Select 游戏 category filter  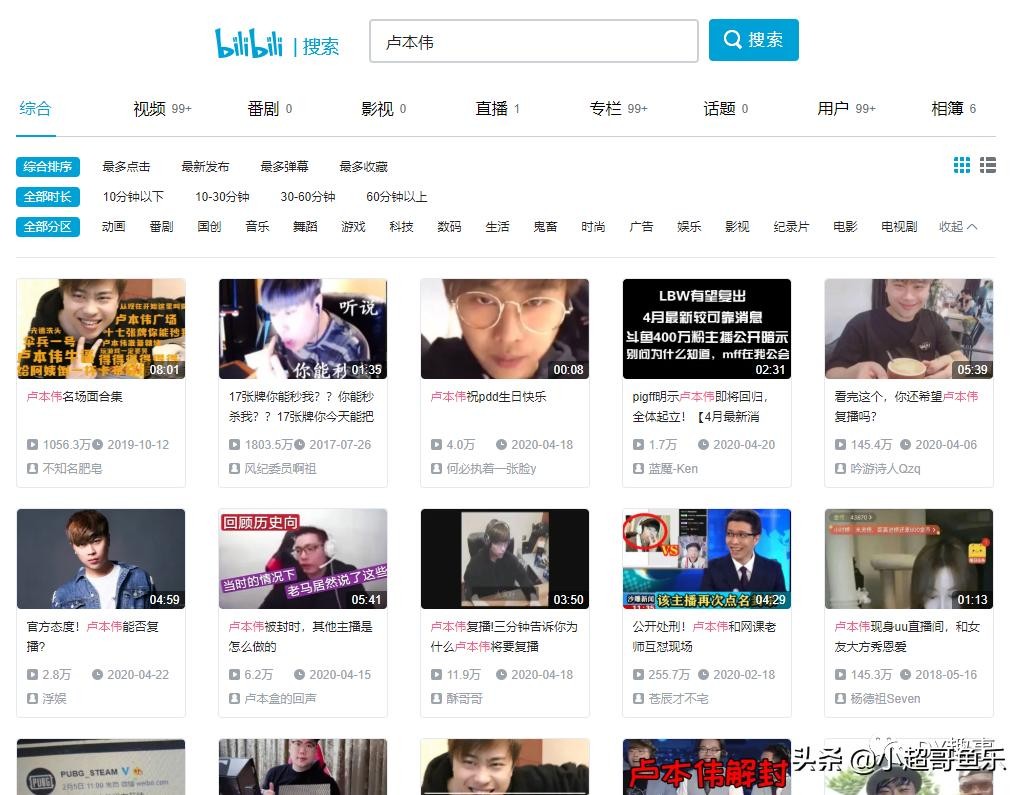(353, 227)
